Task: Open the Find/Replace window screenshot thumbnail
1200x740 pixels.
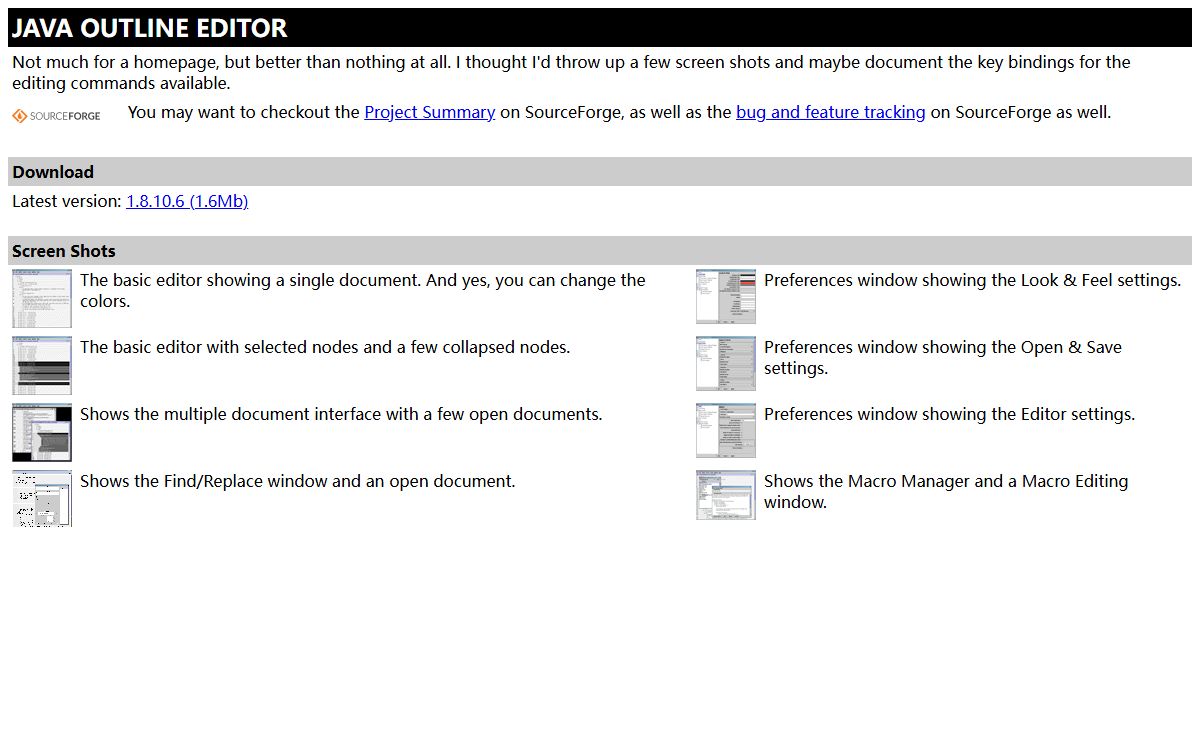Action: [42, 498]
